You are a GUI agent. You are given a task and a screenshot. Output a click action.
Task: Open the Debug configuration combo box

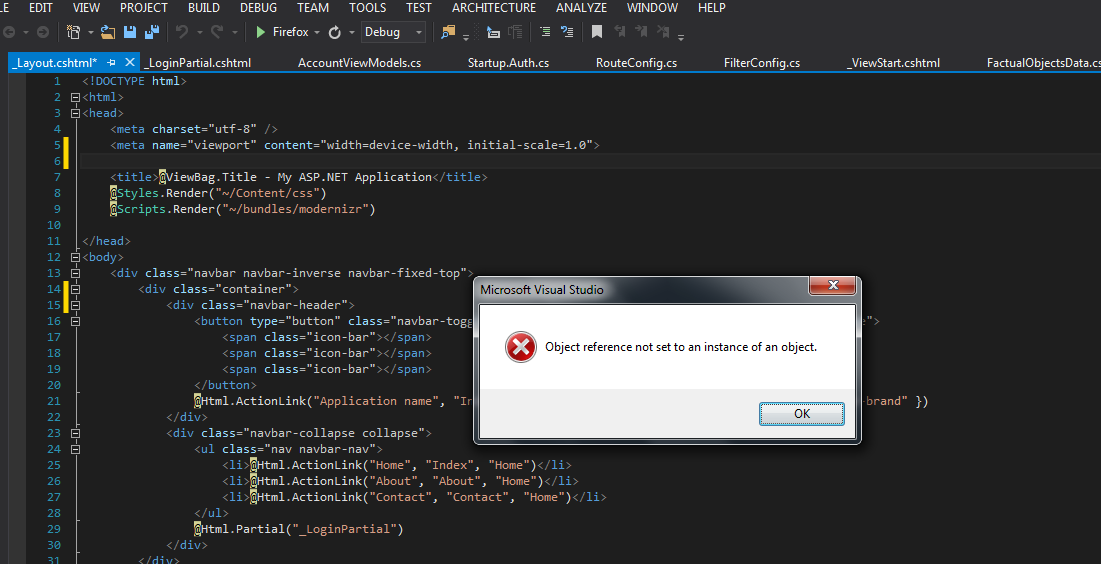point(393,32)
